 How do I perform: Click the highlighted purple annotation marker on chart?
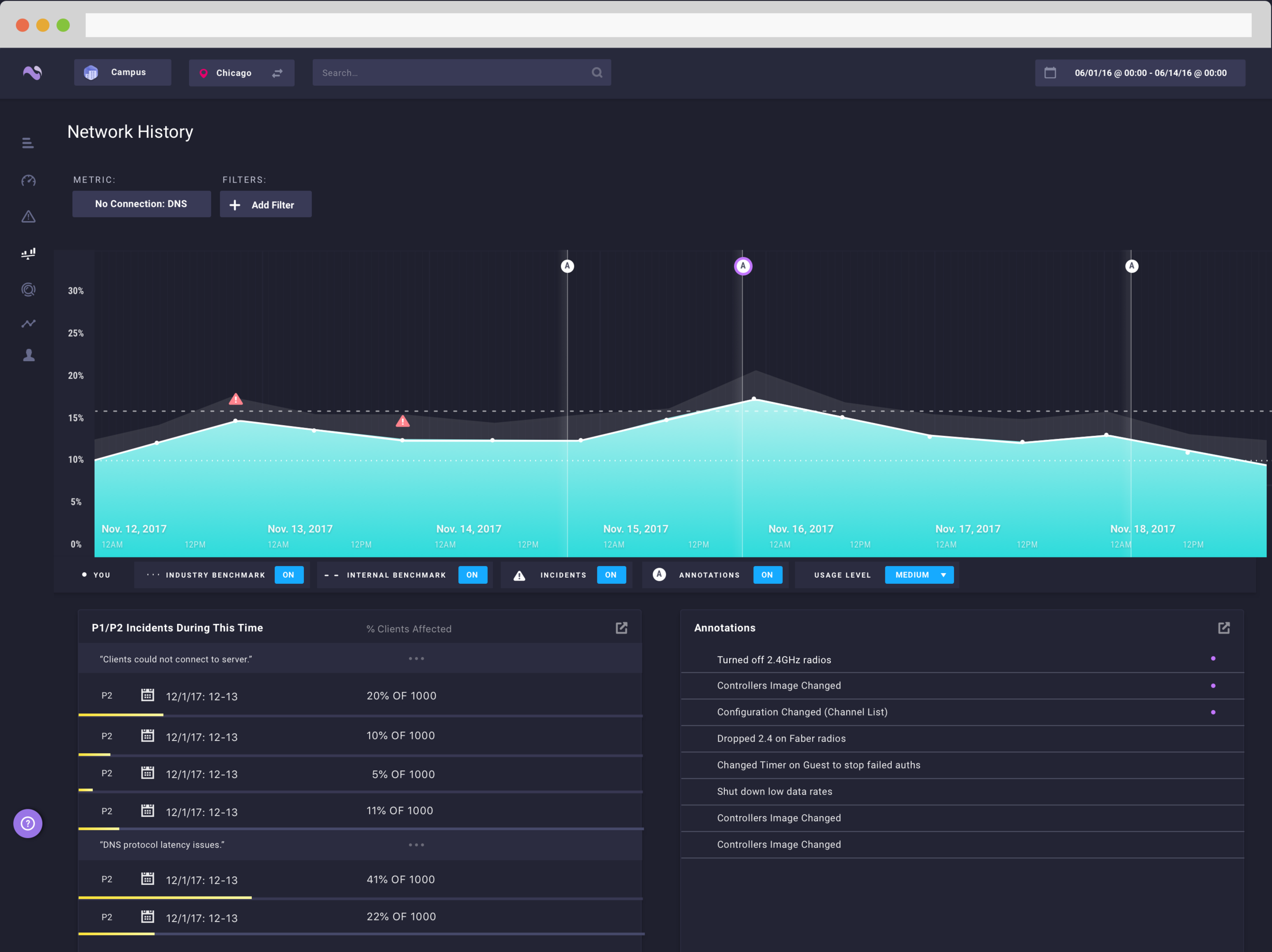click(742, 266)
